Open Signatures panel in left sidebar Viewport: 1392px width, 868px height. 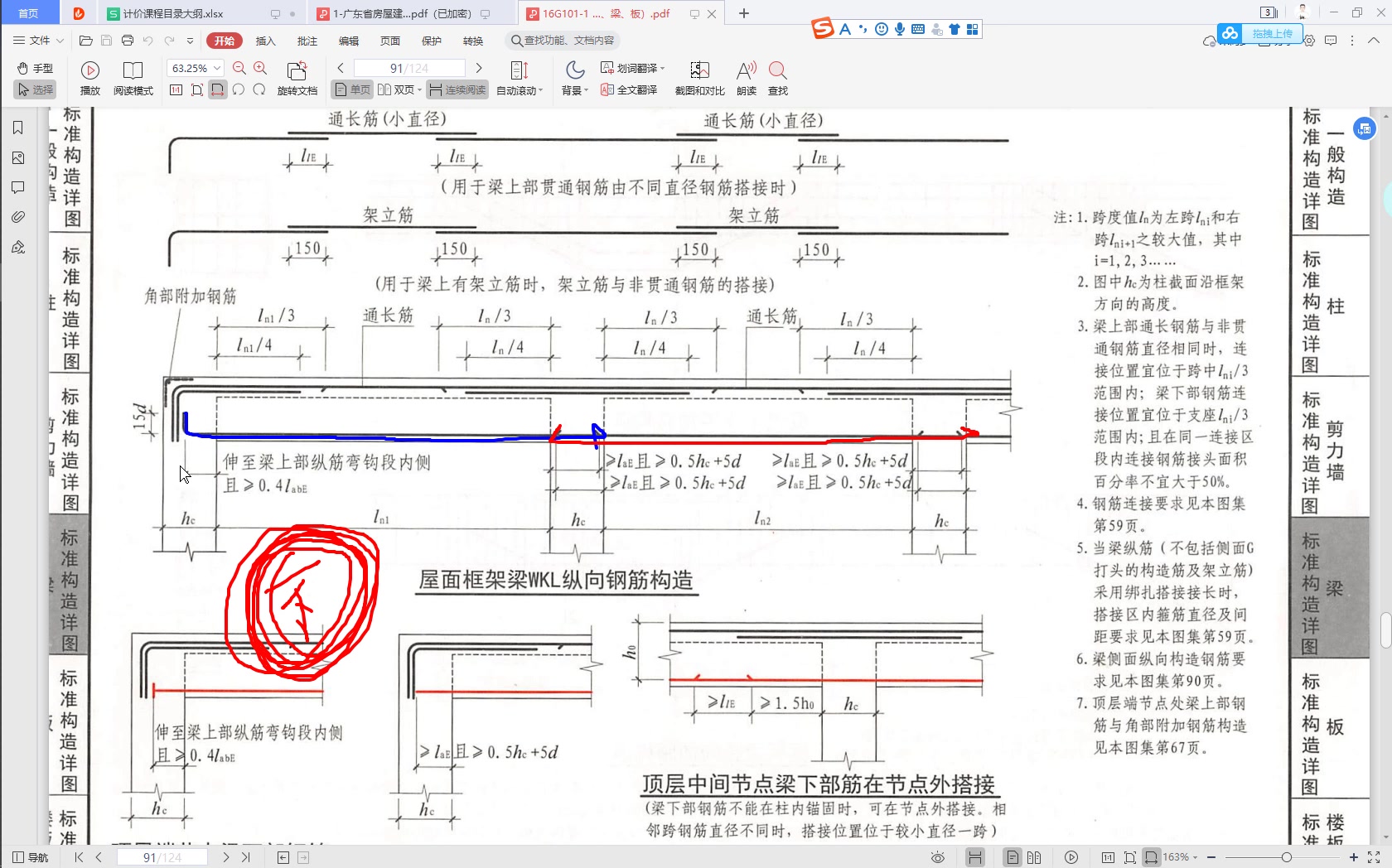point(18,247)
